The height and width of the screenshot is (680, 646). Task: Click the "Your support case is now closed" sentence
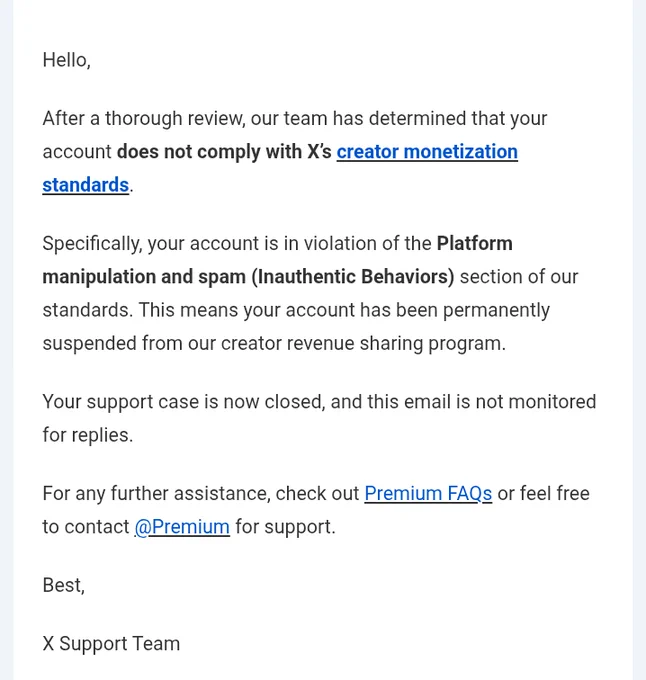tap(183, 402)
